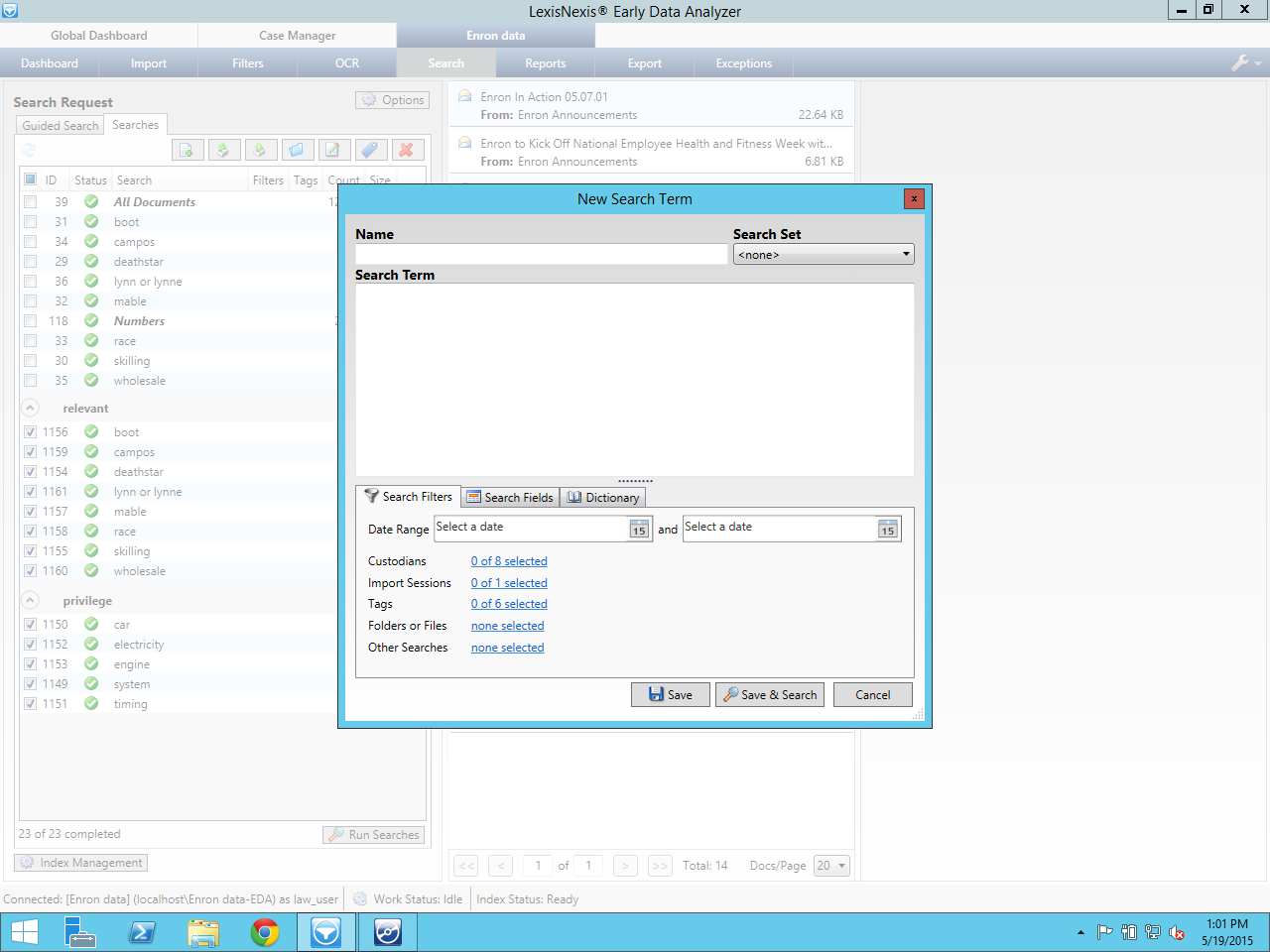Check the box for search 31 boot
Viewport: 1270px width, 952px height.
[31, 222]
